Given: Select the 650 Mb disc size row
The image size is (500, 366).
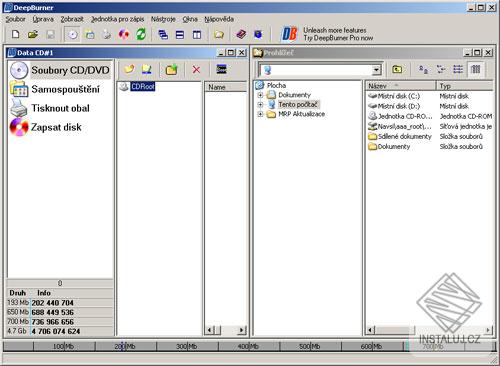Looking at the screenshot, I should coord(60,312).
